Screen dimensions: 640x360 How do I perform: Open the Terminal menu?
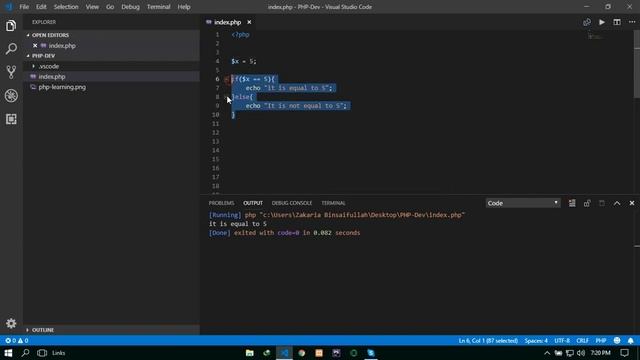tap(158, 7)
